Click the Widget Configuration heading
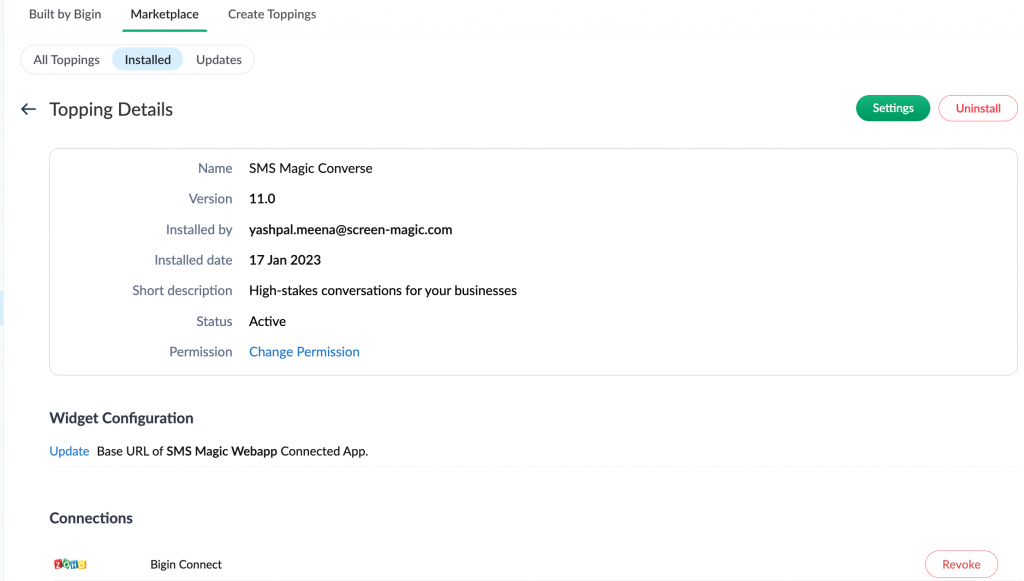The width and height of the screenshot is (1024, 581). click(x=121, y=418)
